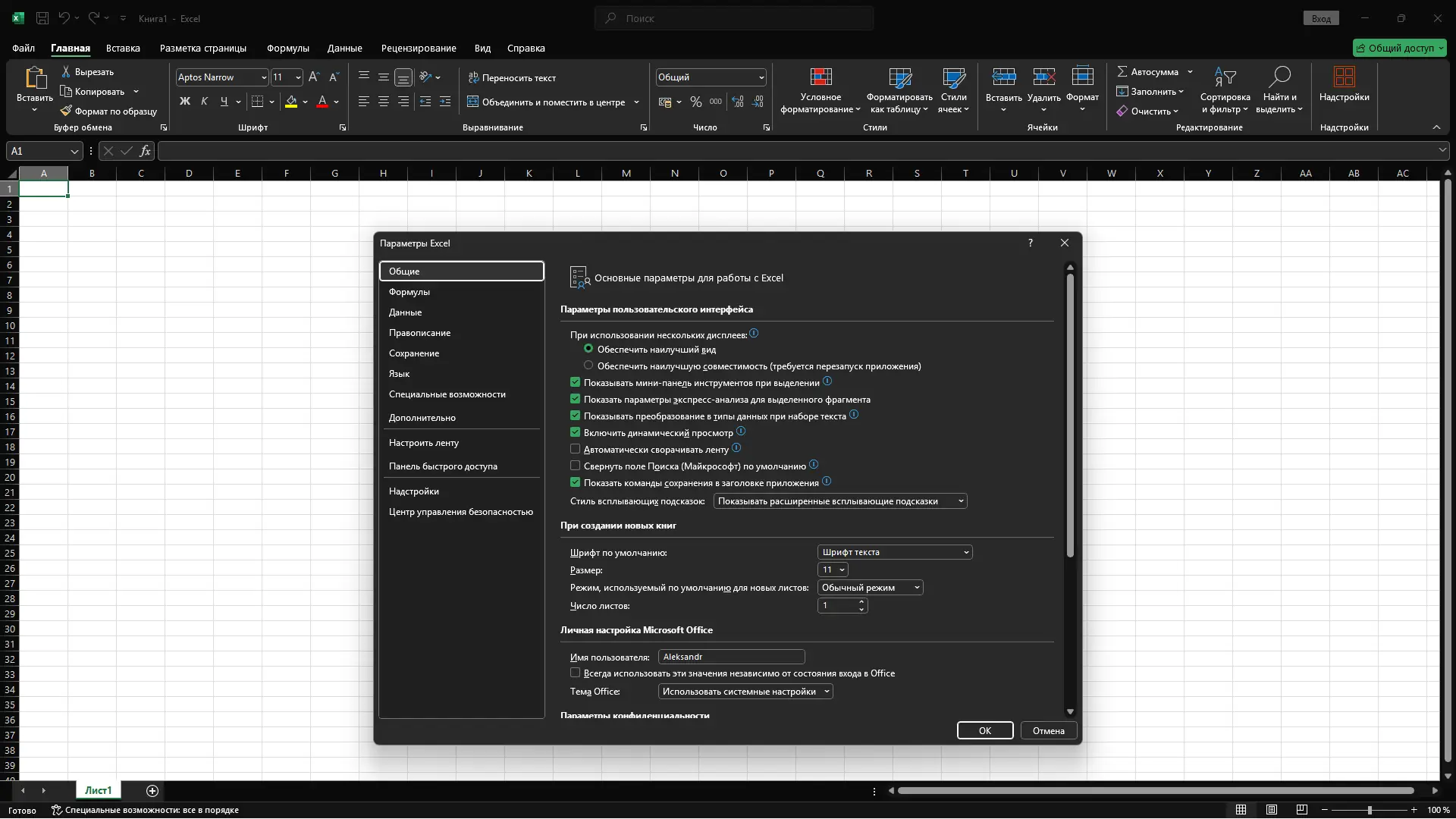Expand the default font (Шрифт по умолчанию) dropdown
This screenshot has height=819, width=1456.
pos(895,552)
